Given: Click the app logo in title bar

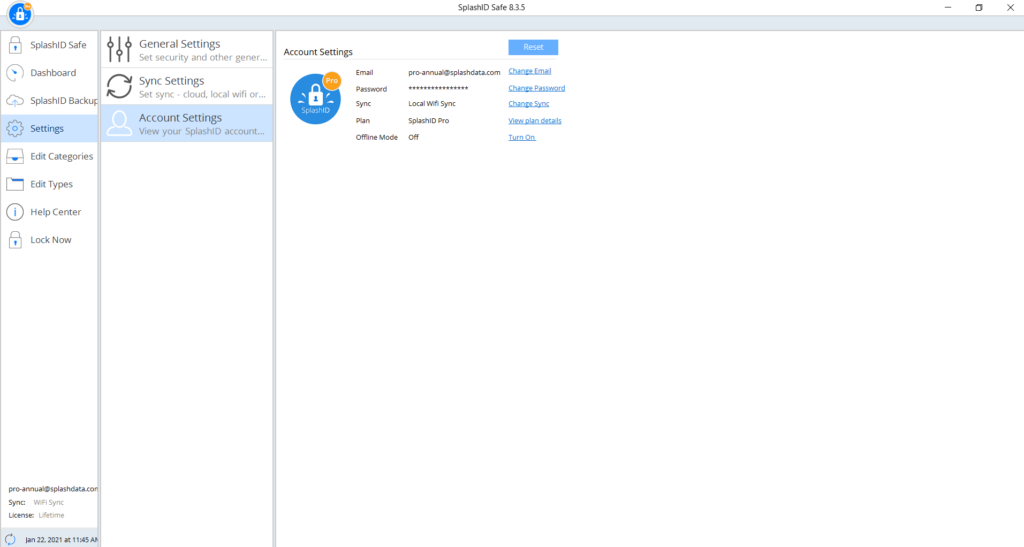Looking at the screenshot, I should (x=22, y=14).
